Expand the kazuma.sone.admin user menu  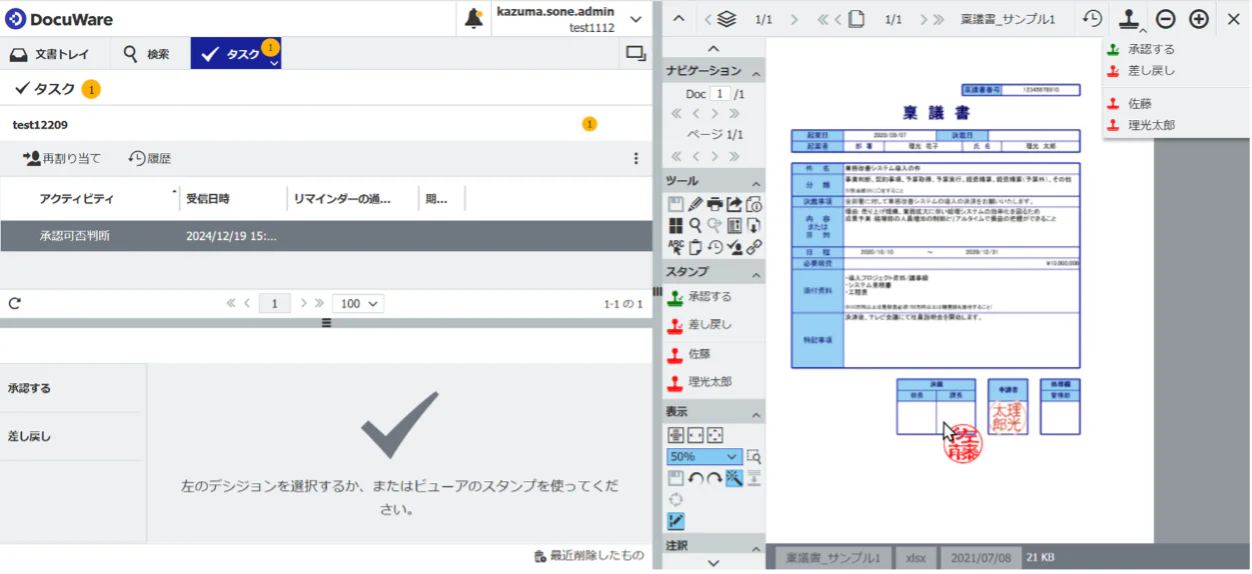(635, 19)
